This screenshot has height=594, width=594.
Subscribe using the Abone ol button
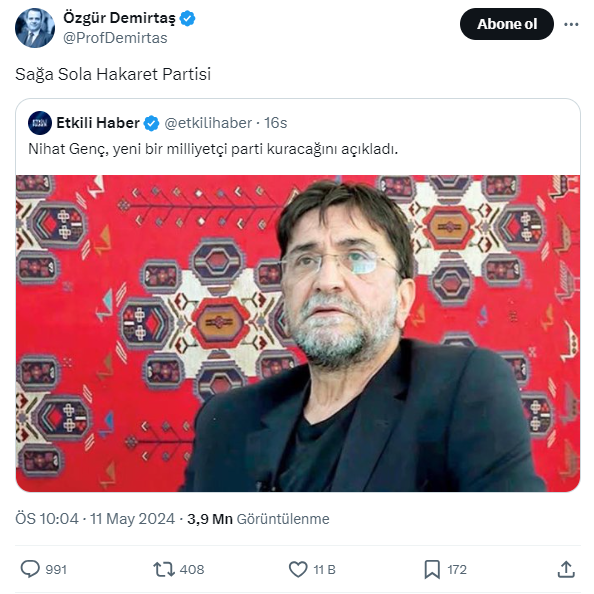pos(506,24)
